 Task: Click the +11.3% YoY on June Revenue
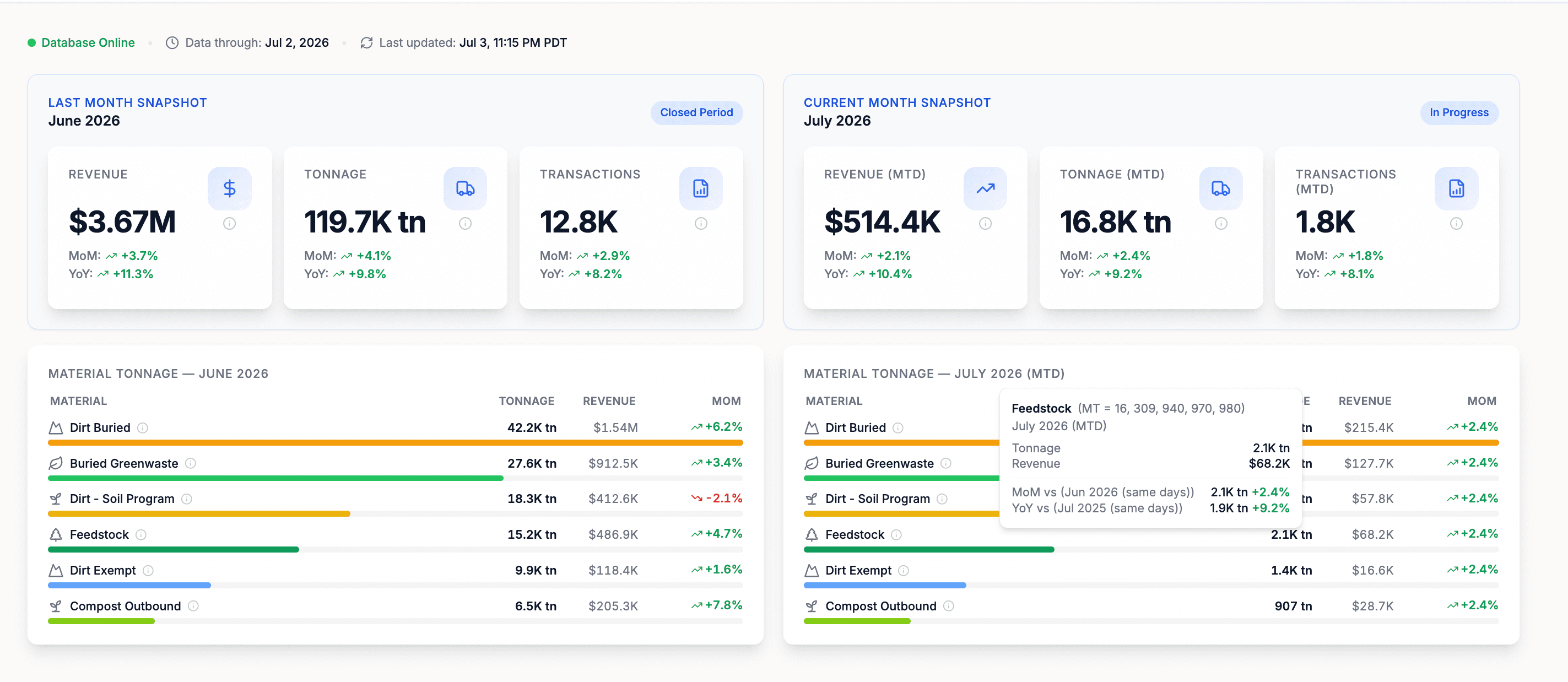[x=133, y=274]
